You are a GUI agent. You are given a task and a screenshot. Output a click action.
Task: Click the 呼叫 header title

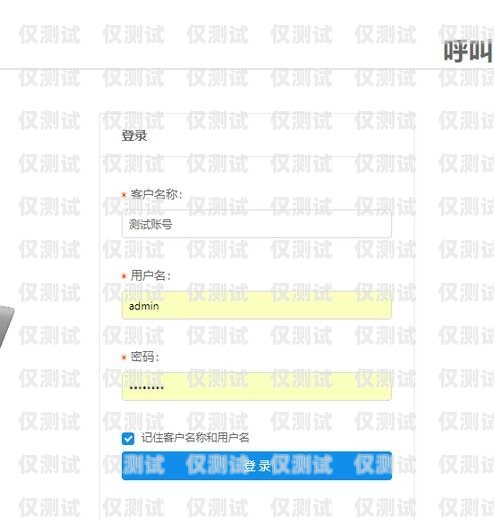[x=468, y=51]
